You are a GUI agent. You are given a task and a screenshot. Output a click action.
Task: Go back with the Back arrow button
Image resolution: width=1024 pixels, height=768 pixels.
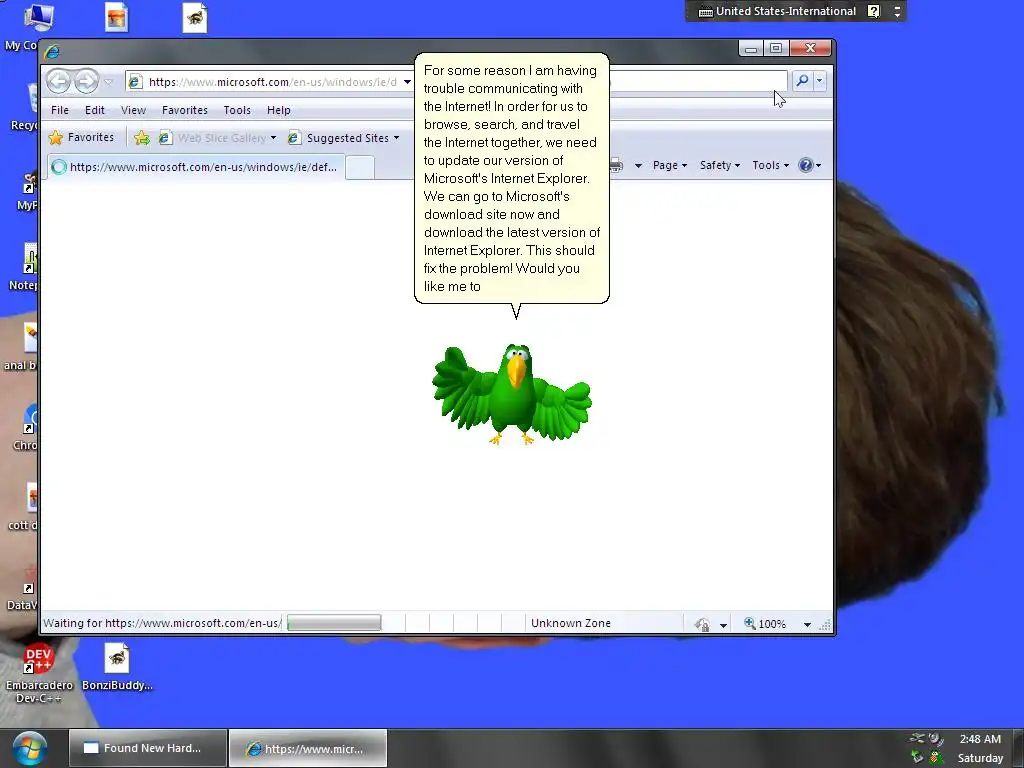coord(59,82)
